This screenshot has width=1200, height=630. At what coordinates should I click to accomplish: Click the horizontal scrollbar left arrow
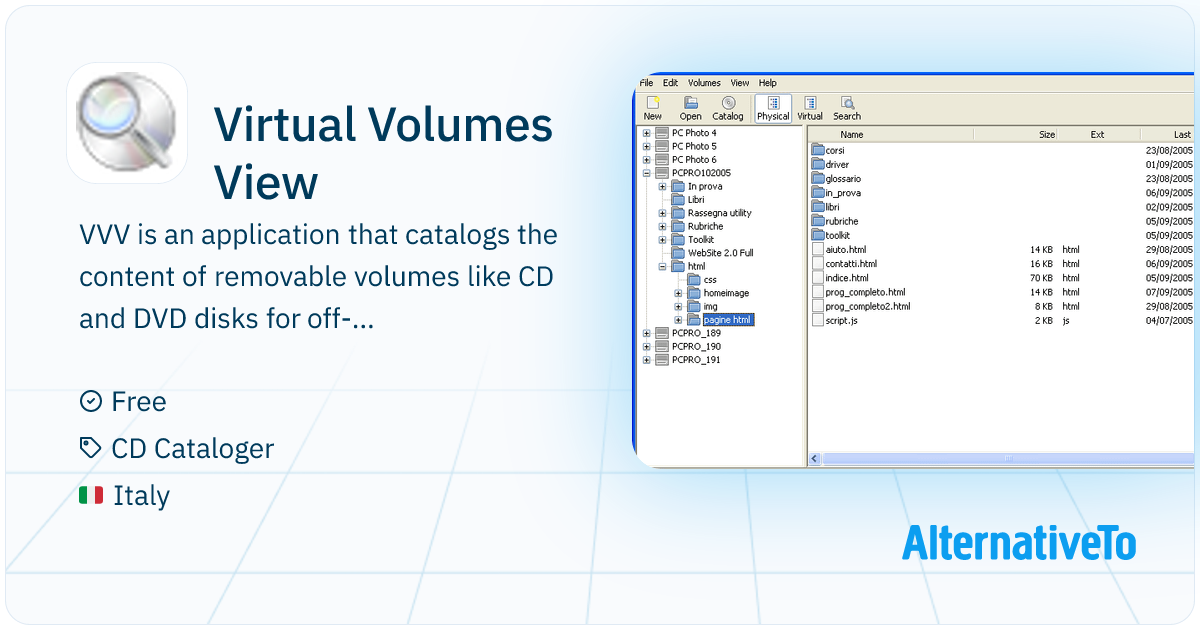tap(815, 458)
